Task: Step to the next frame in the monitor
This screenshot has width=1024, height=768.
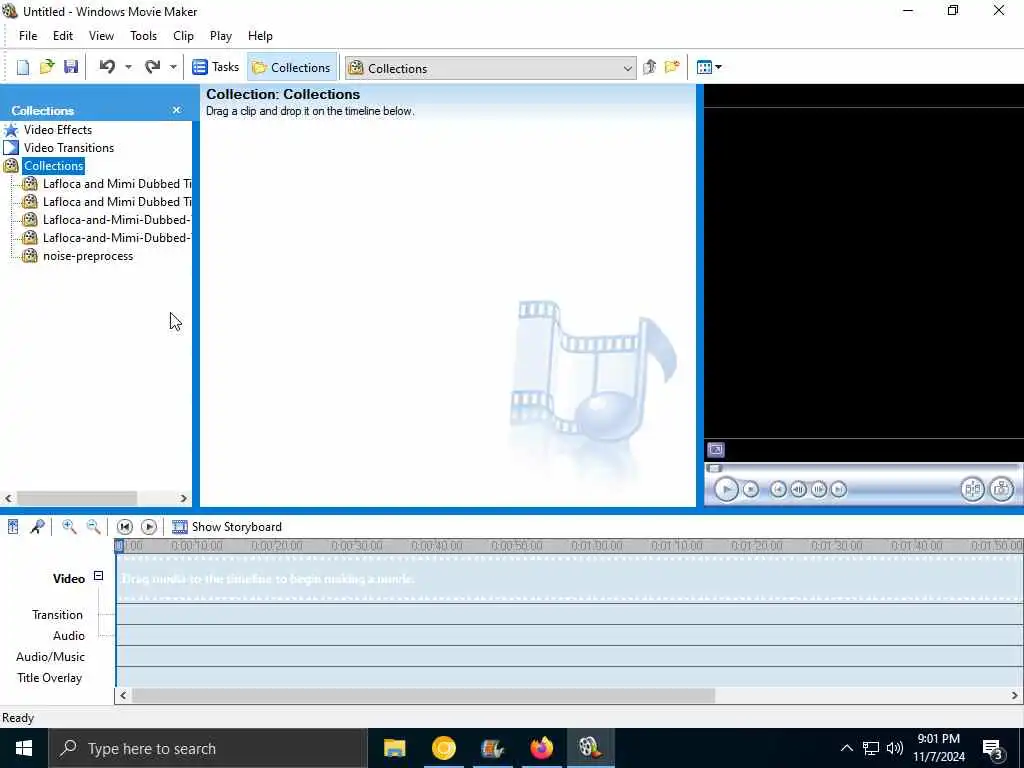Action: (818, 489)
